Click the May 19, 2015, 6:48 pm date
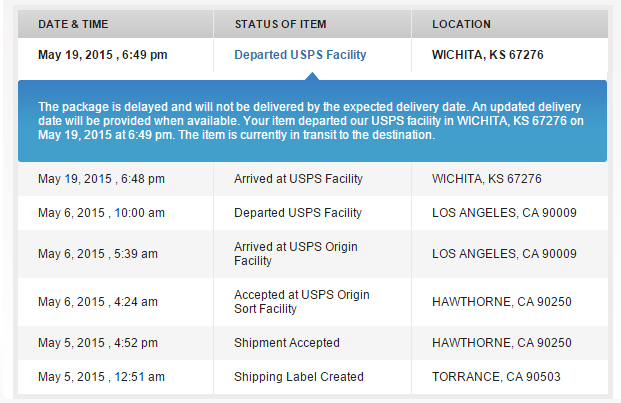 point(101,179)
